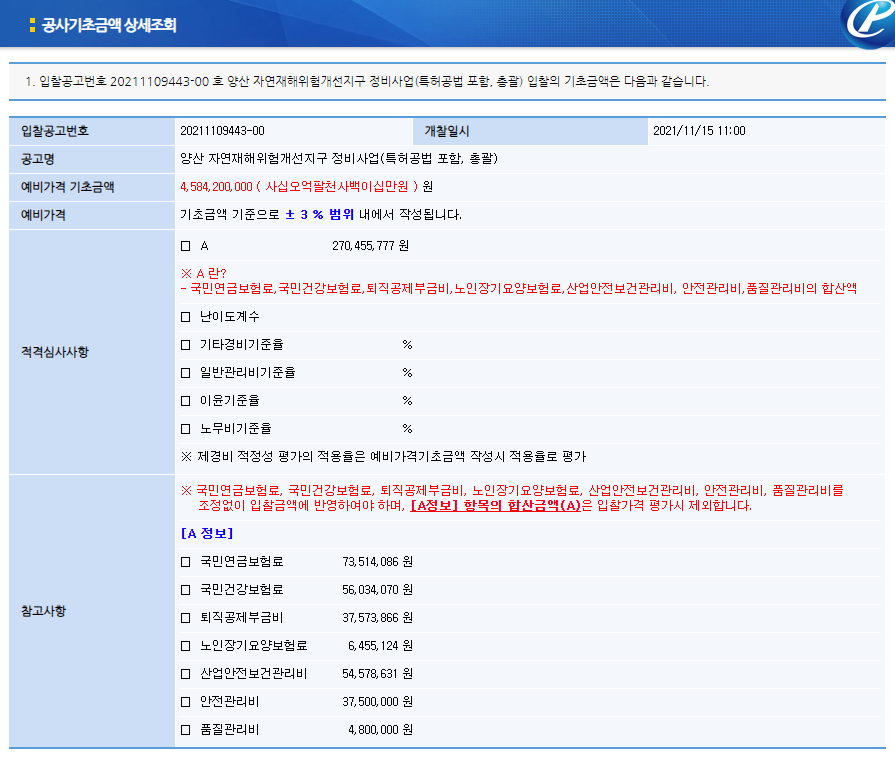Screen dimensions: 895x759
Task: Click the 적격심사사항 header cell
Action: point(92,352)
